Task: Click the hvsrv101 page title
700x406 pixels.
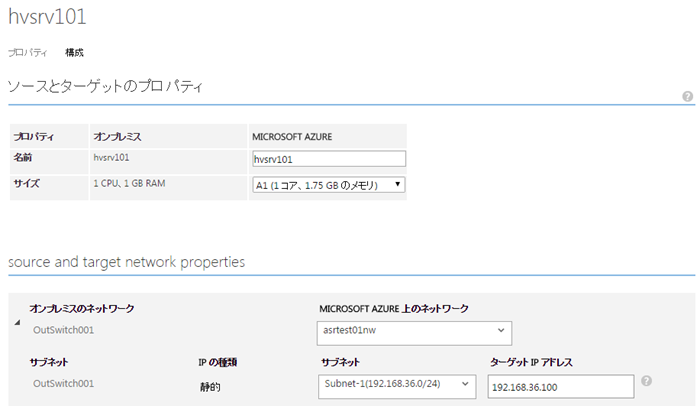Action: 47,17
